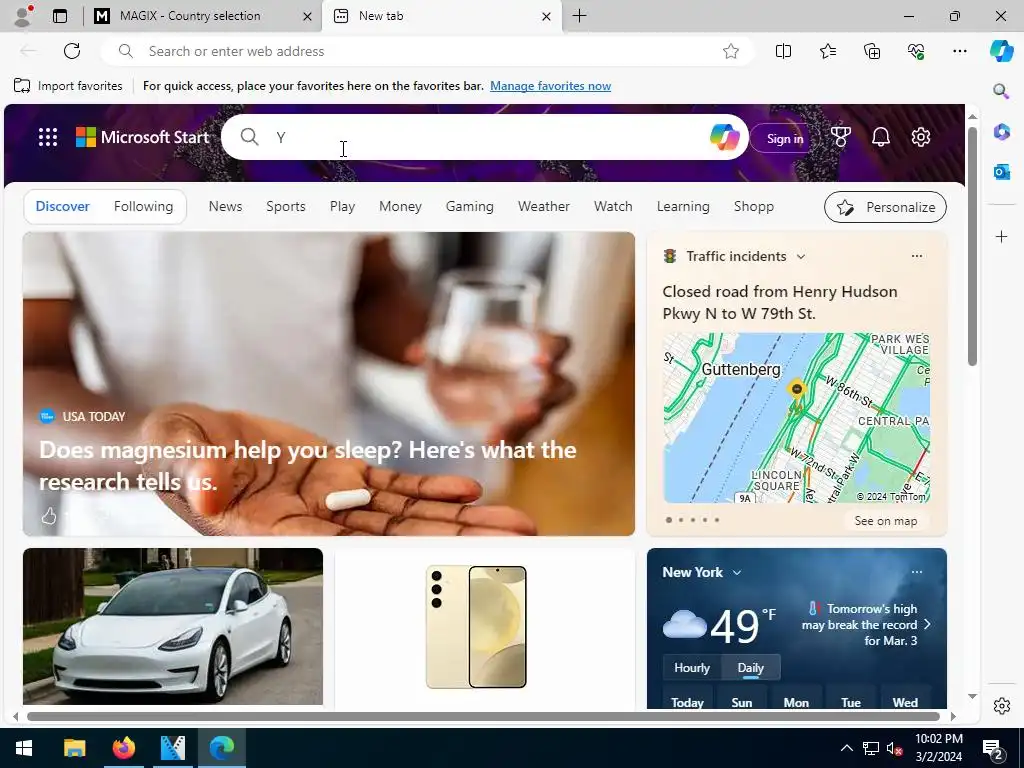Image resolution: width=1024 pixels, height=768 pixels.
Task: Open Firefox from the taskbar
Action: pyautogui.click(x=123, y=748)
